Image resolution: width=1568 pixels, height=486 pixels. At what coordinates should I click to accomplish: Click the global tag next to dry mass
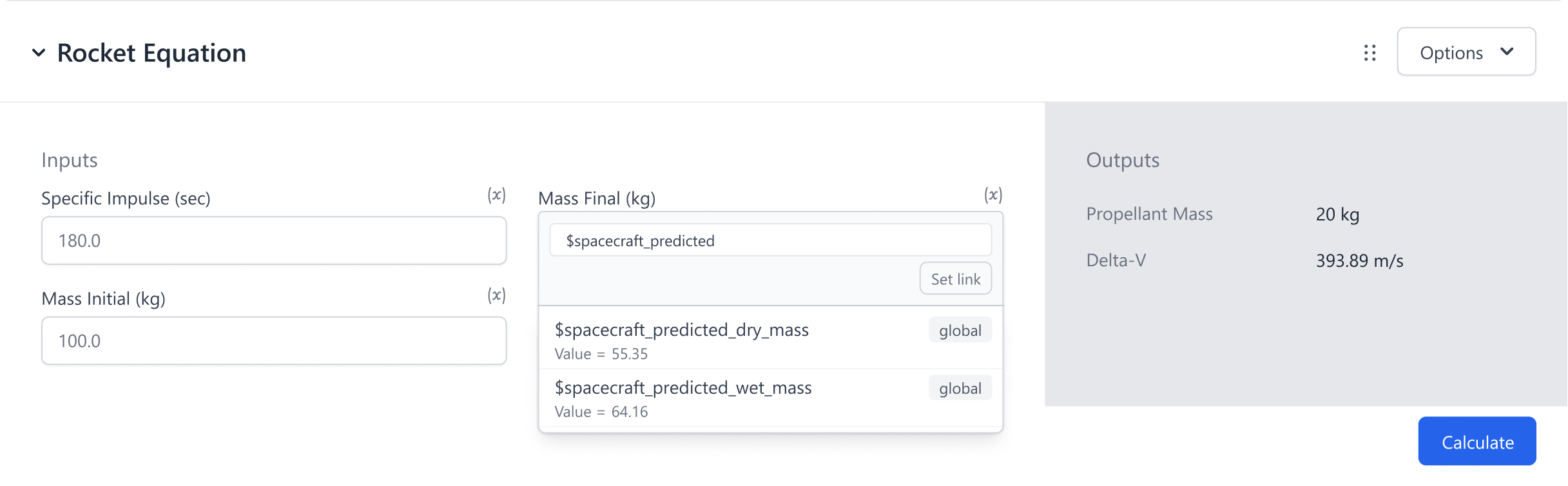pyautogui.click(x=960, y=331)
